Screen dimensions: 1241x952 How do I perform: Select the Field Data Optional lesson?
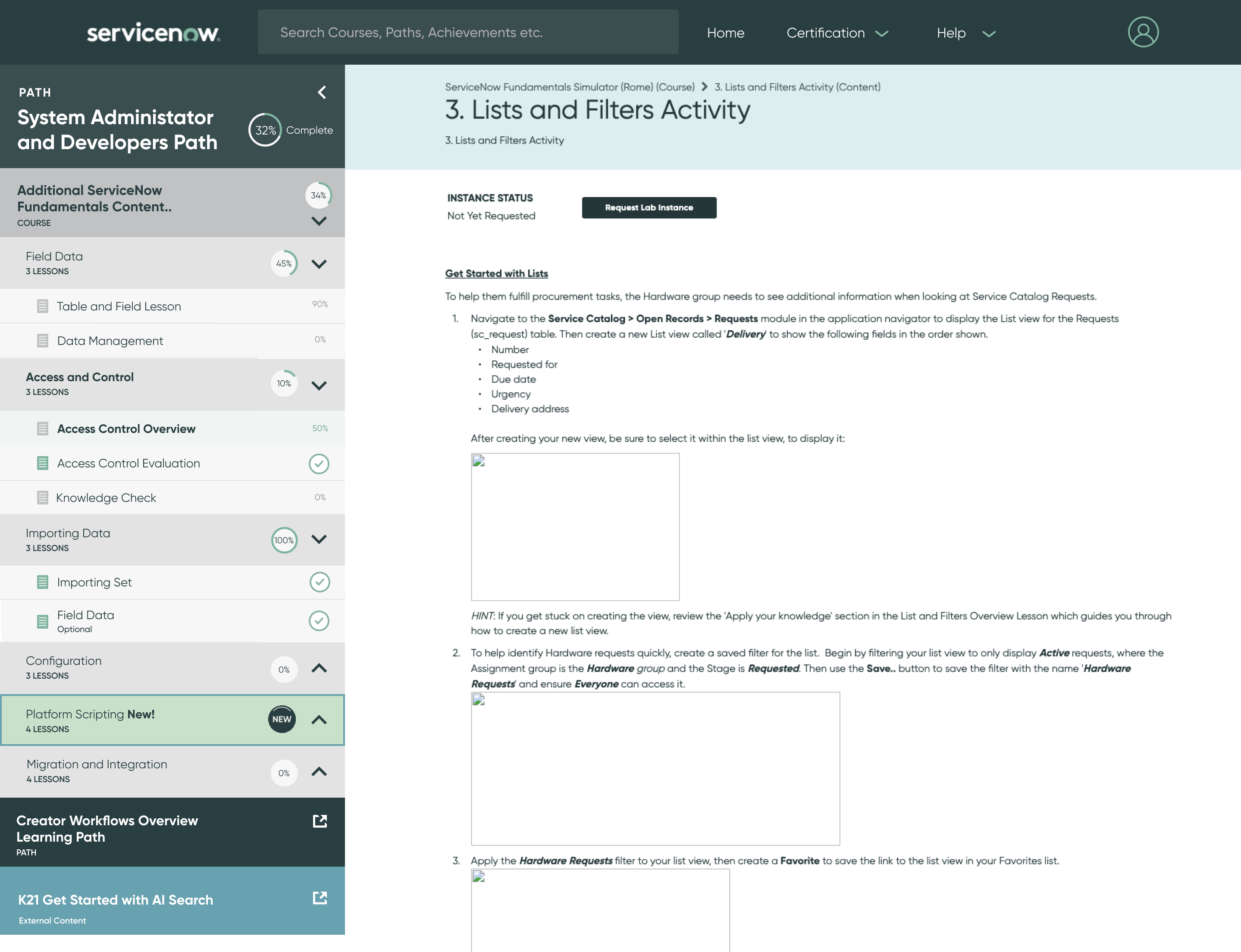click(x=172, y=621)
